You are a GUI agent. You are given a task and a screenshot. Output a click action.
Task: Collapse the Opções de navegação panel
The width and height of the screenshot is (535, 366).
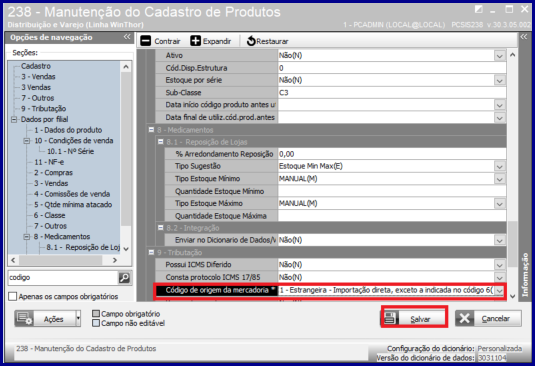(x=127, y=37)
